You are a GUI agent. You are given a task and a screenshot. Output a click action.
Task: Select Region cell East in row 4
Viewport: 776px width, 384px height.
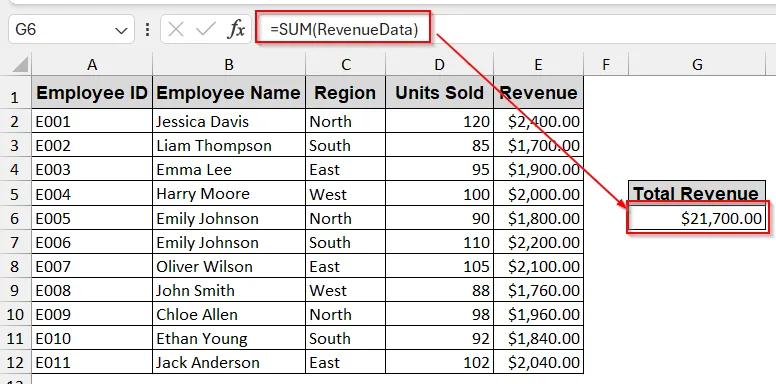point(345,170)
